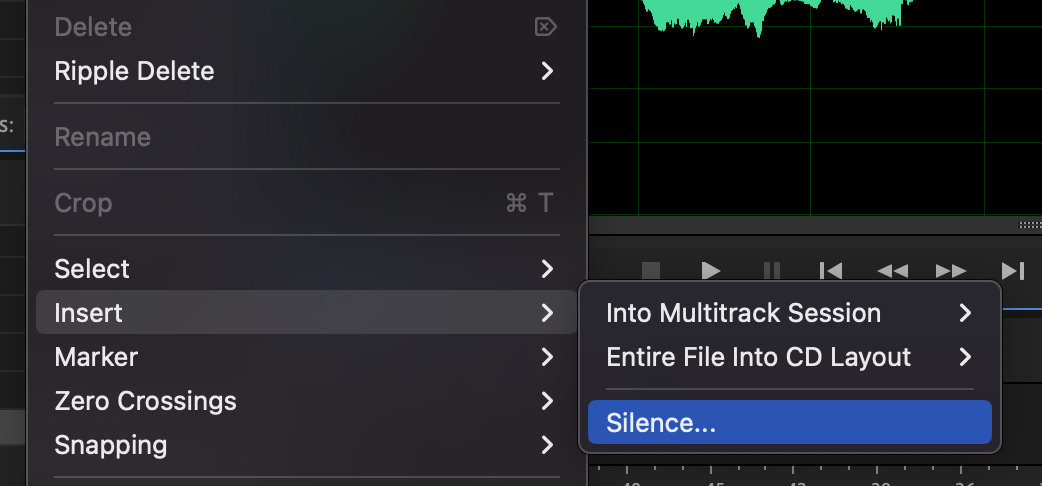
Task: Pause playback with the Pause icon
Action: point(772,271)
